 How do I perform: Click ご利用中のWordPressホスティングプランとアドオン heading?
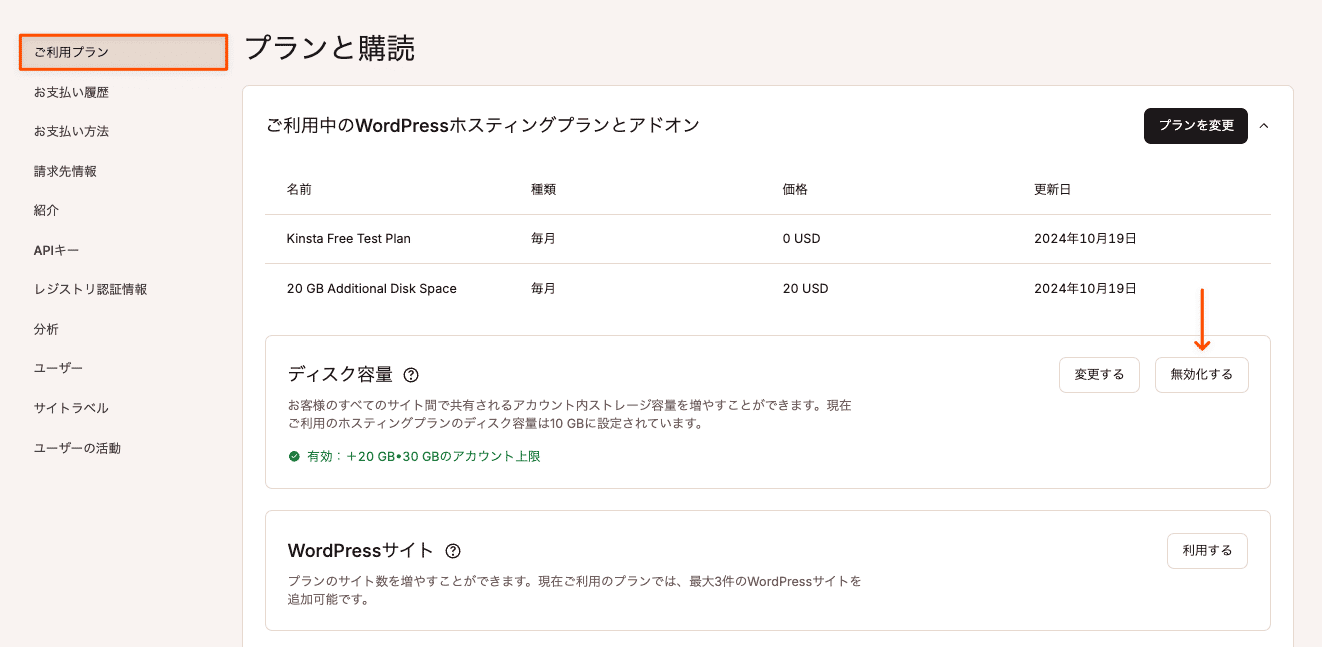pyautogui.click(x=482, y=125)
